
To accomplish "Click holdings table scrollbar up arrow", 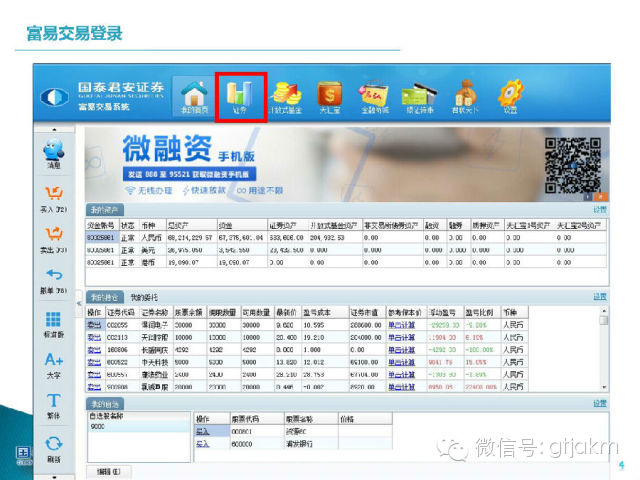I will (604, 311).
